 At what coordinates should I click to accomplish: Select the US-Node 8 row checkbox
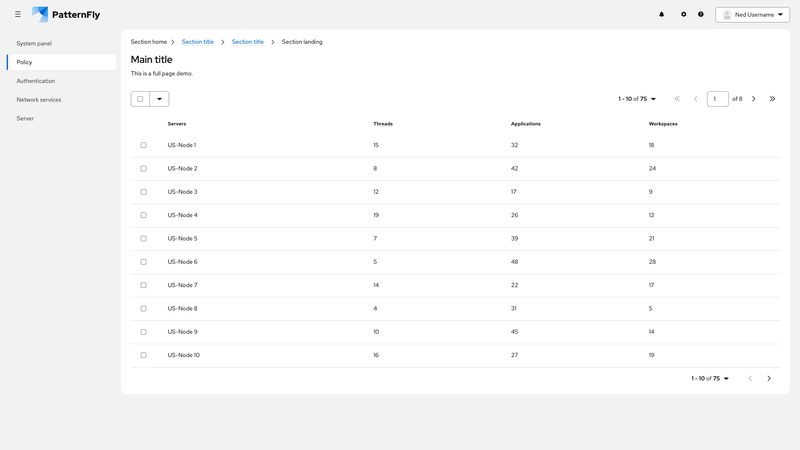tap(143, 309)
